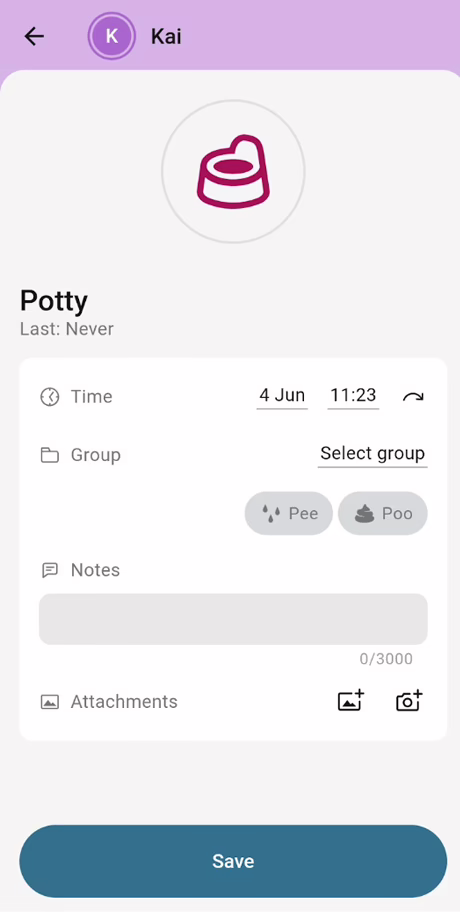Open date picker showing 4 Jun
This screenshot has width=460, height=912.
click(282, 396)
